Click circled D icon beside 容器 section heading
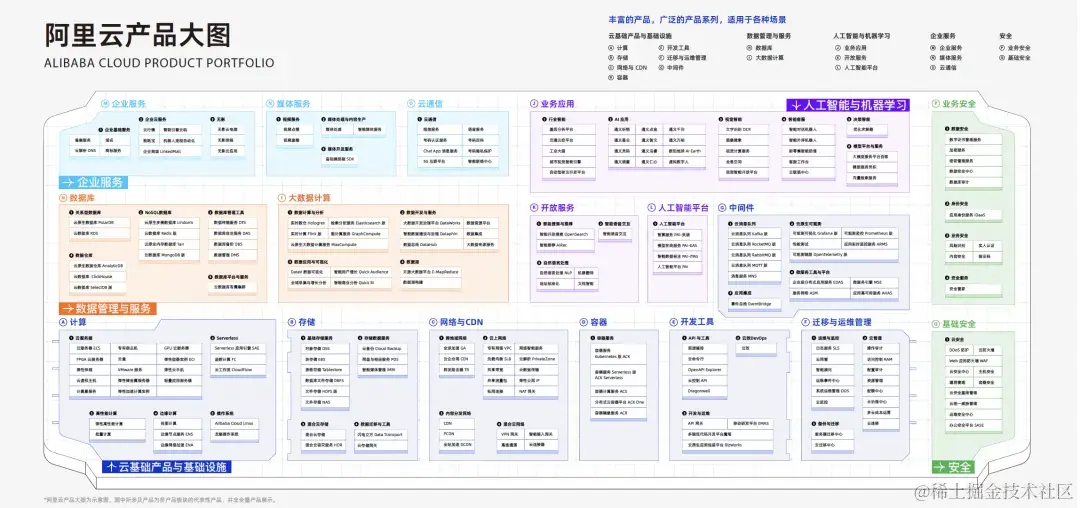This screenshot has width=1080, height=508. pos(583,321)
